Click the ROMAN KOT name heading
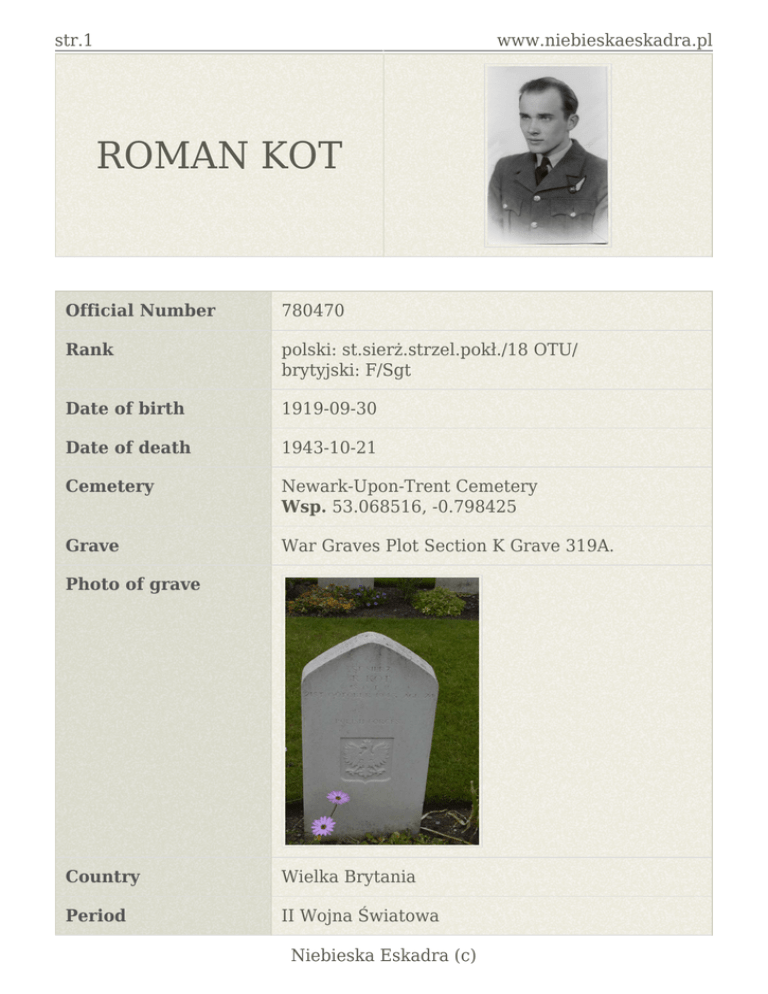Viewport: 768px width, 994px height. click(219, 156)
